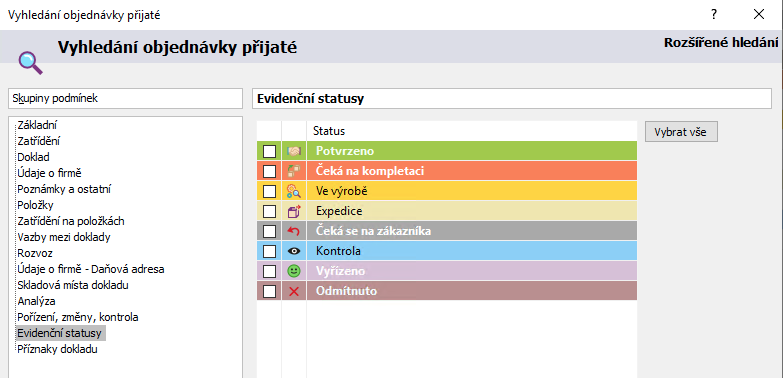Click the Rozšířené hledání link
Viewport: 783px width, 378px height.
click(721, 43)
